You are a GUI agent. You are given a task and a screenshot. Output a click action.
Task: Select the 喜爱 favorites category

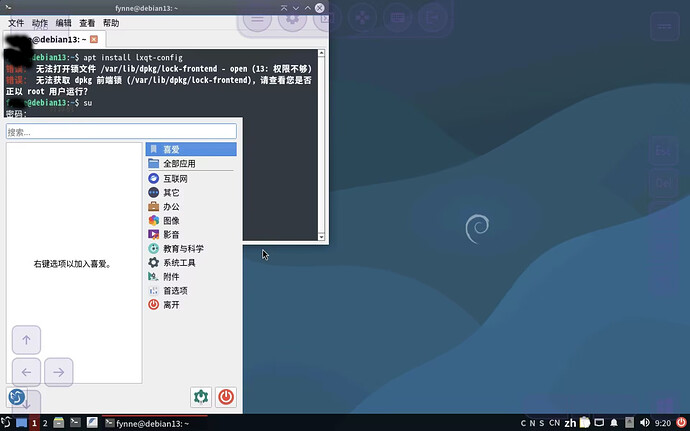point(191,149)
